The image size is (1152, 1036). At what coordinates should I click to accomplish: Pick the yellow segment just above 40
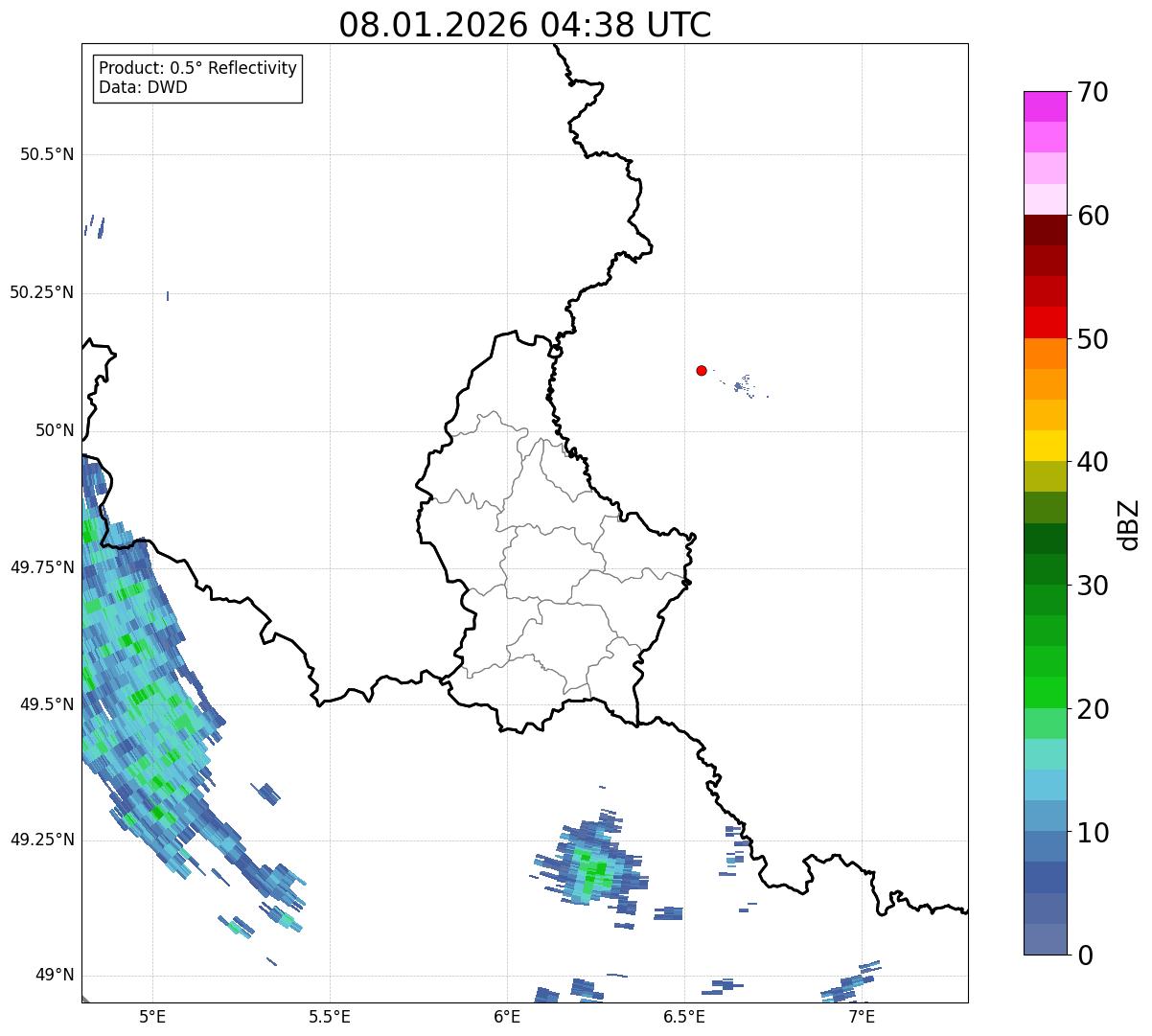coord(1045,446)
